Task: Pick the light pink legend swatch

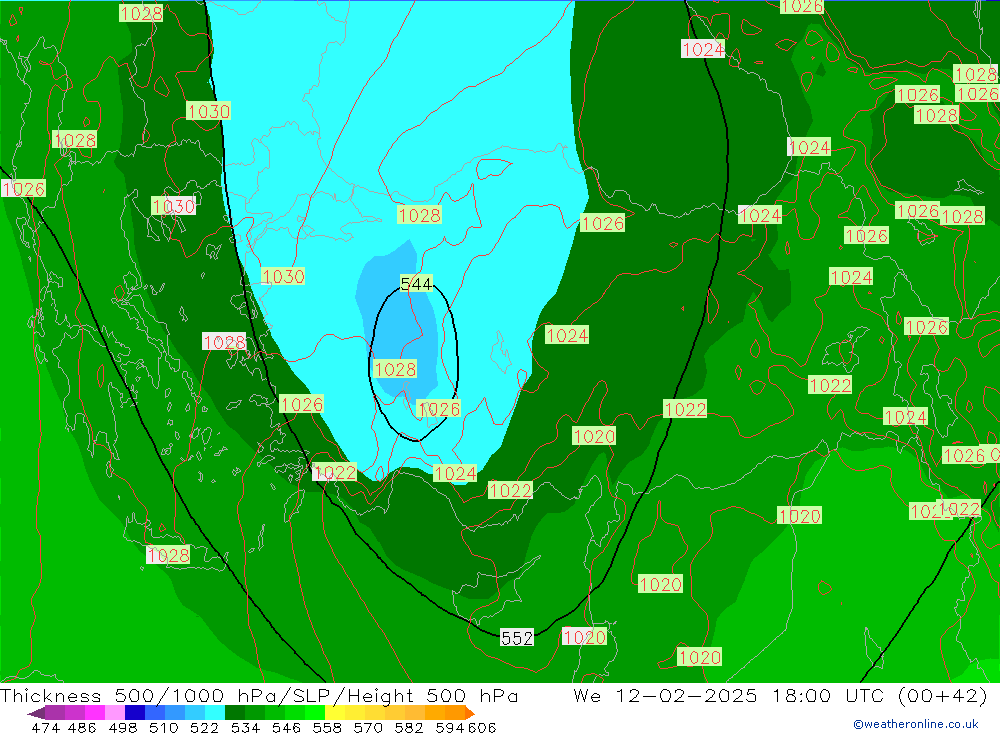Action: tap(115, 713)
